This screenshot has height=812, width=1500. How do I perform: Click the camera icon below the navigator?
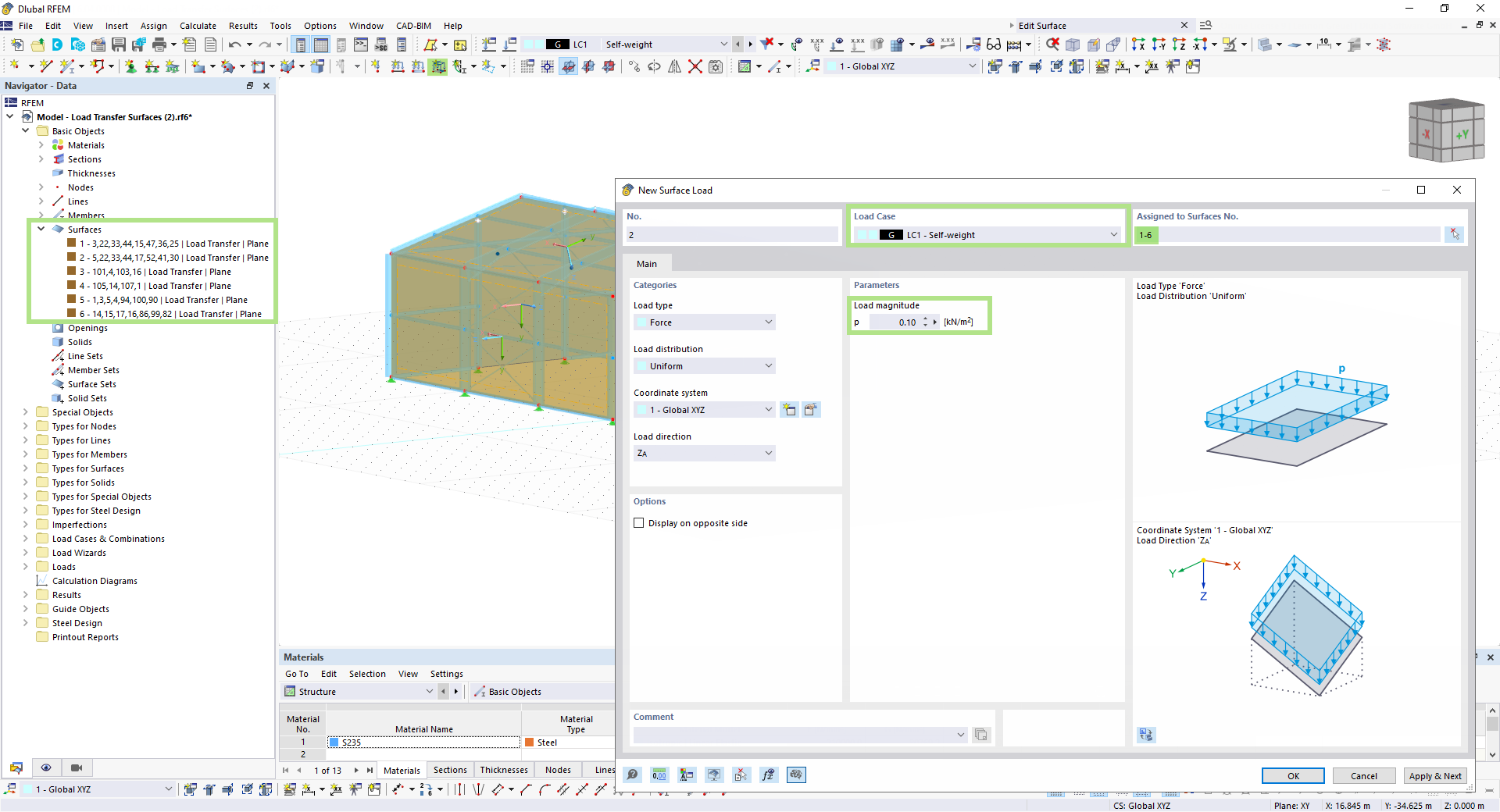76,768
